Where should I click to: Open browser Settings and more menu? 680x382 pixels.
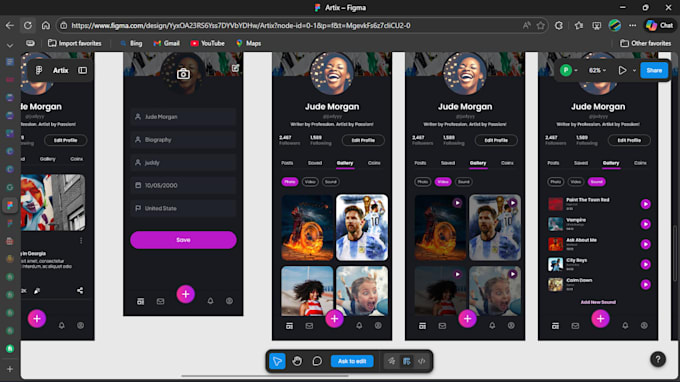pos(633,26)
